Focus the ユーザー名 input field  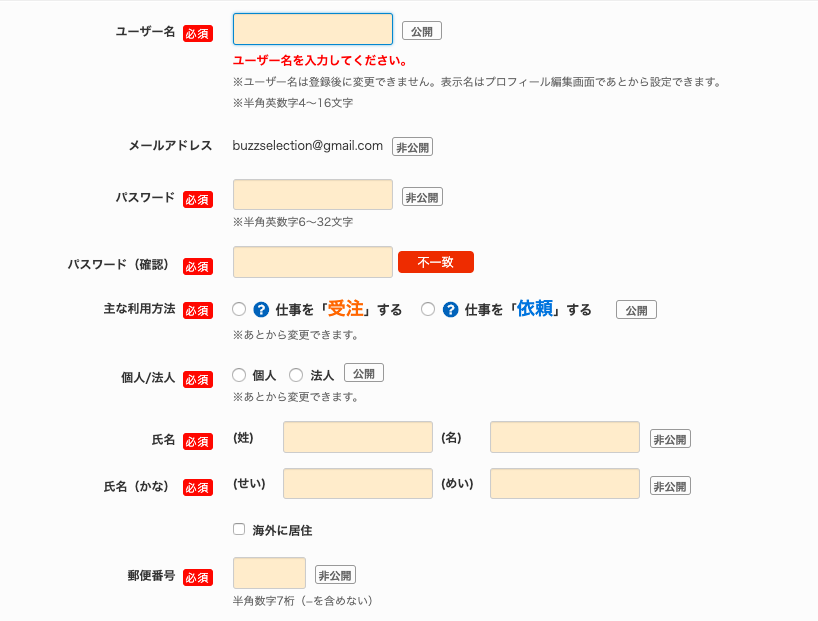(313, 29)
